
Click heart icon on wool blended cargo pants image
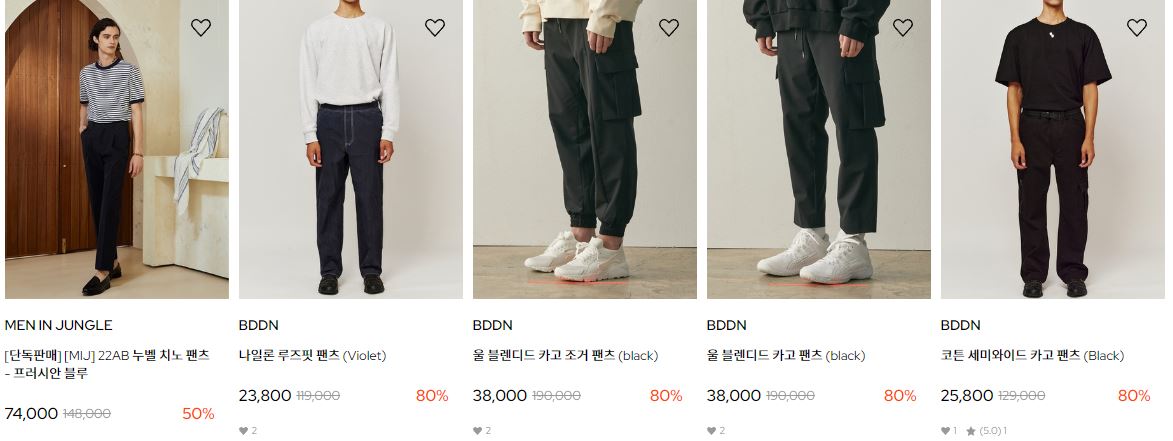pos(903,28)
